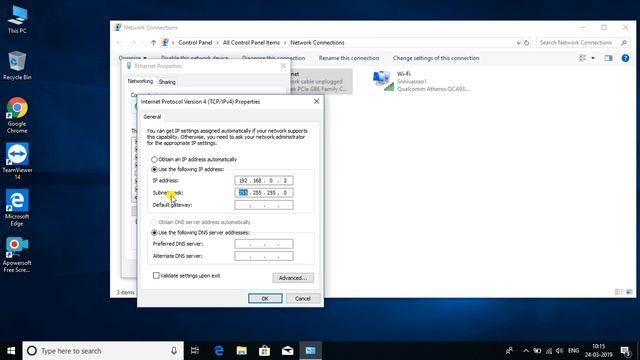
Task: Click the network status icon in tray
Action: click(x=549, y=351)
